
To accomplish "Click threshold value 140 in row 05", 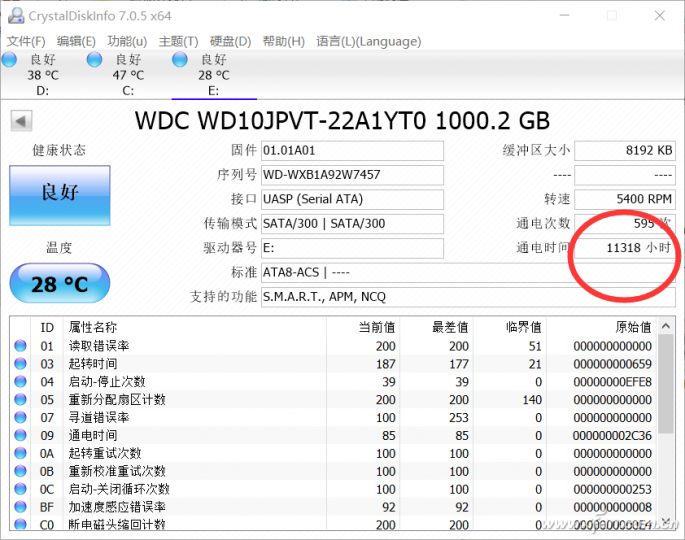I will (532, 400).
